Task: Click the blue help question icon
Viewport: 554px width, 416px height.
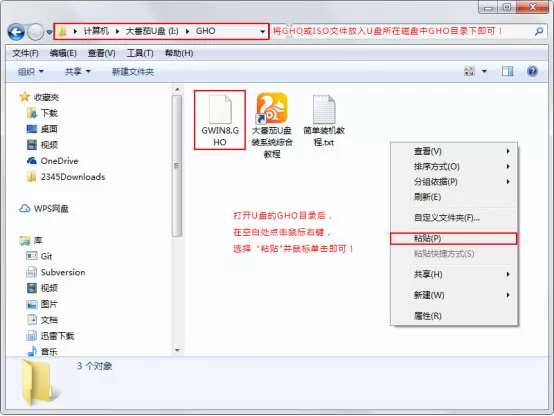Action: pyautogui.click(x=532, y=71)
